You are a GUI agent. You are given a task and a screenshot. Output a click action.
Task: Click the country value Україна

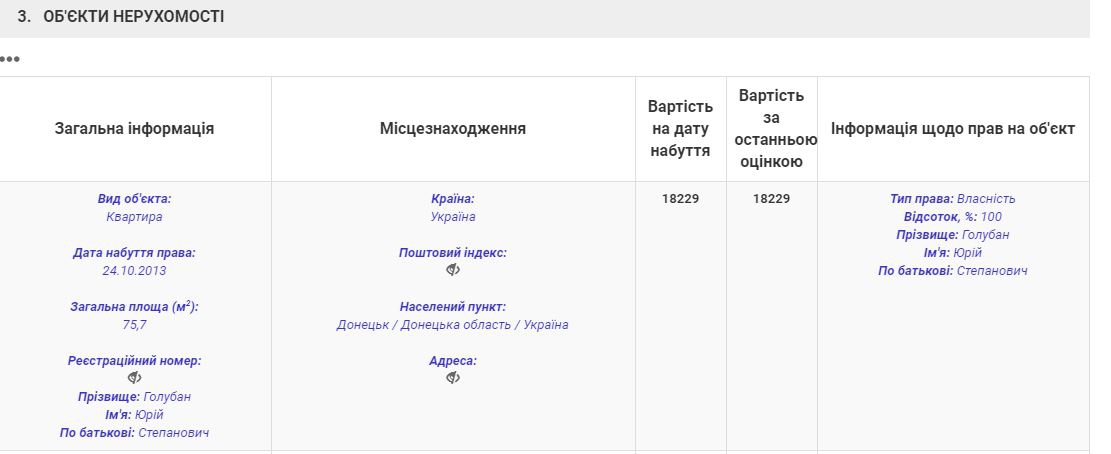click(453, 217)
